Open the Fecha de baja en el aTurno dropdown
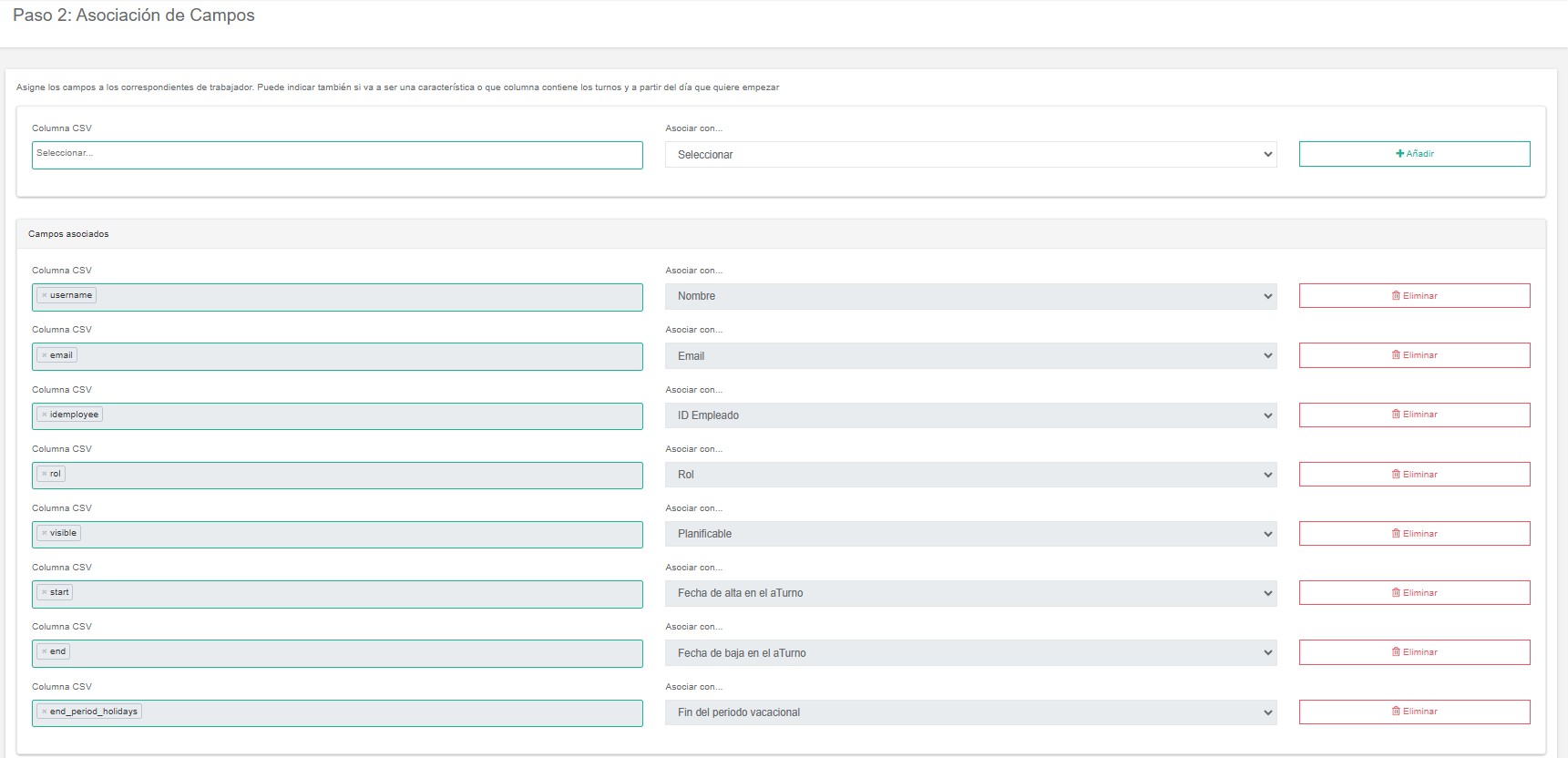Image resolution: width=1568 pixels, height=758 pixels. click(x=970, y=653)
